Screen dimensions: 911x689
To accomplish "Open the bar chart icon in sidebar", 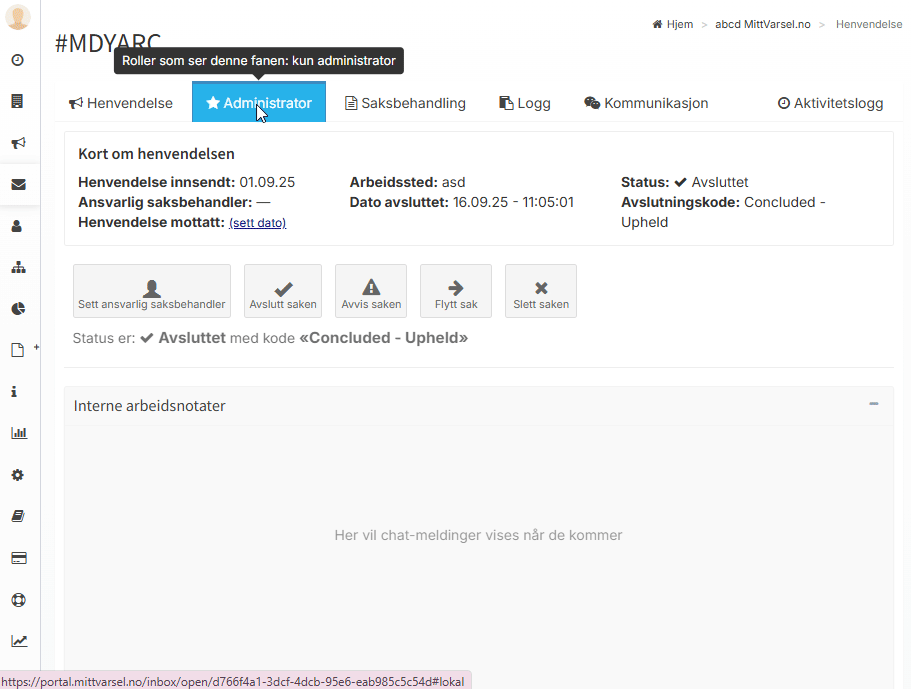I will 18,433.
